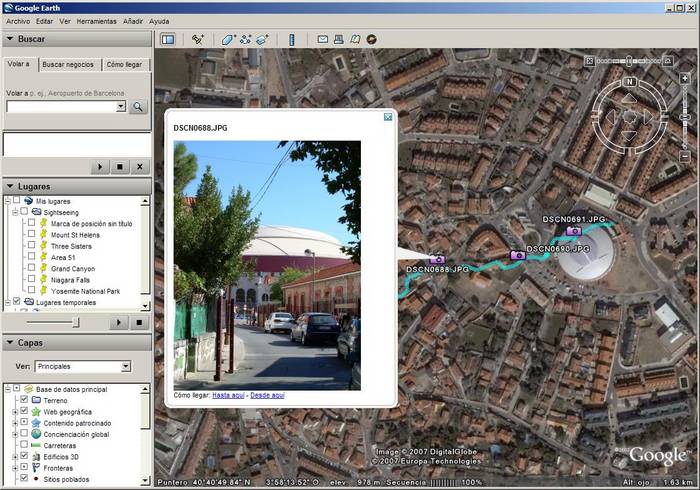
Task: Click the DSCN0690.JPG camera marker
Action: (518, 255)
